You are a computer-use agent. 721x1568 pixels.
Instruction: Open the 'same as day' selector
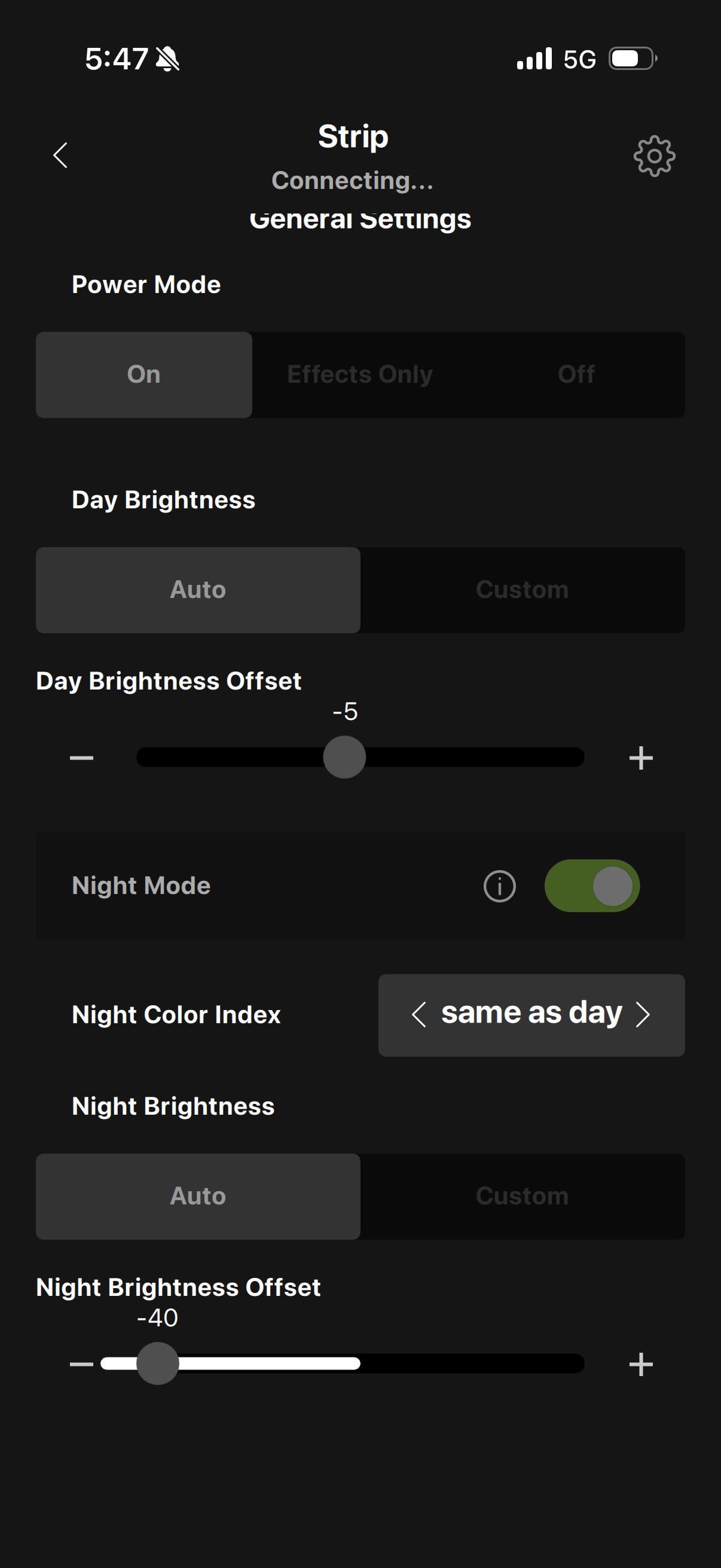point(531,1014)
